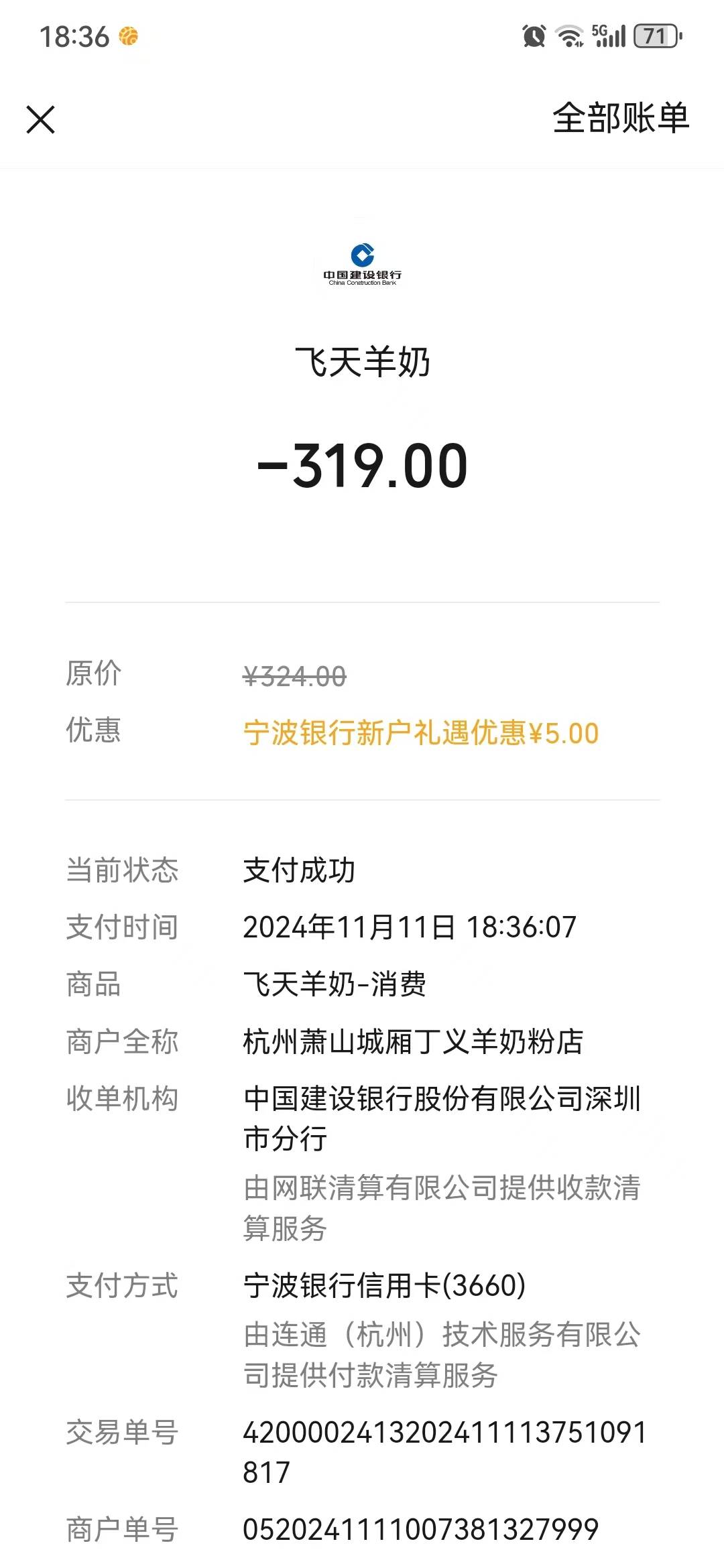Tap the payment time 2024年11月11日 18:36:07
The width and height of the screenshot is (724, 1568).
[409, 927]
